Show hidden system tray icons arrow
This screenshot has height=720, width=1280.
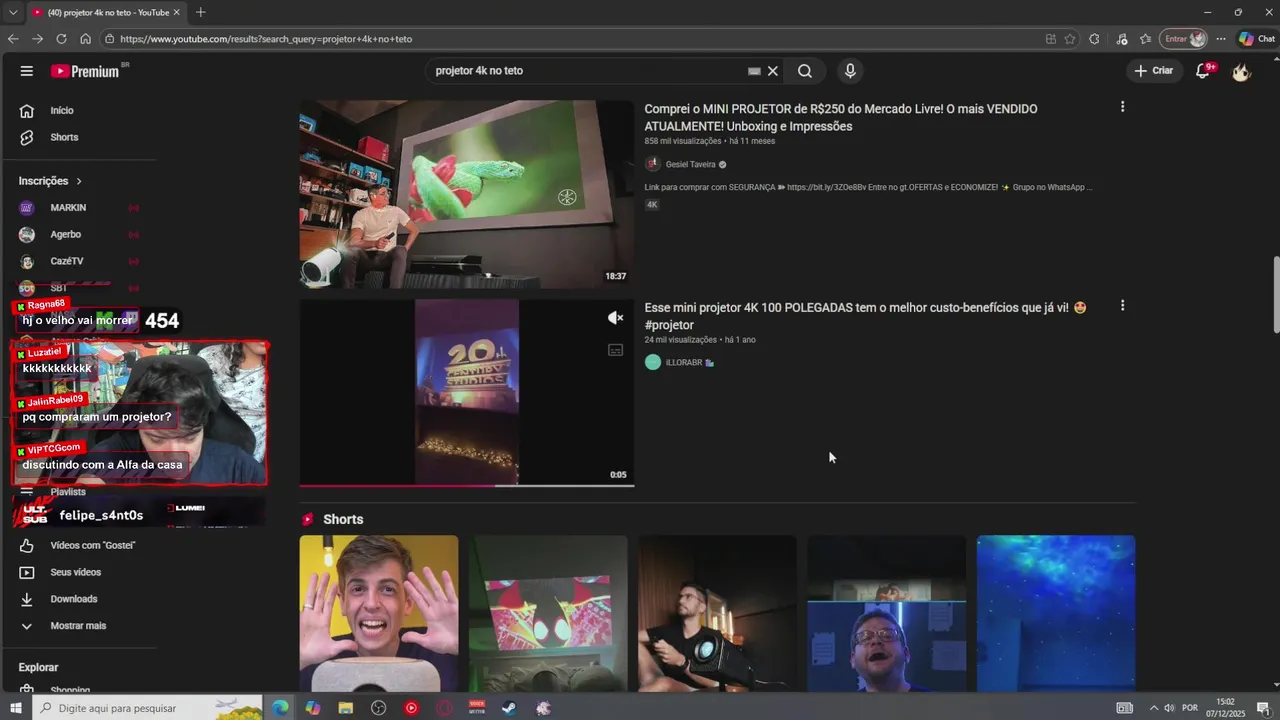(1154, 708)
